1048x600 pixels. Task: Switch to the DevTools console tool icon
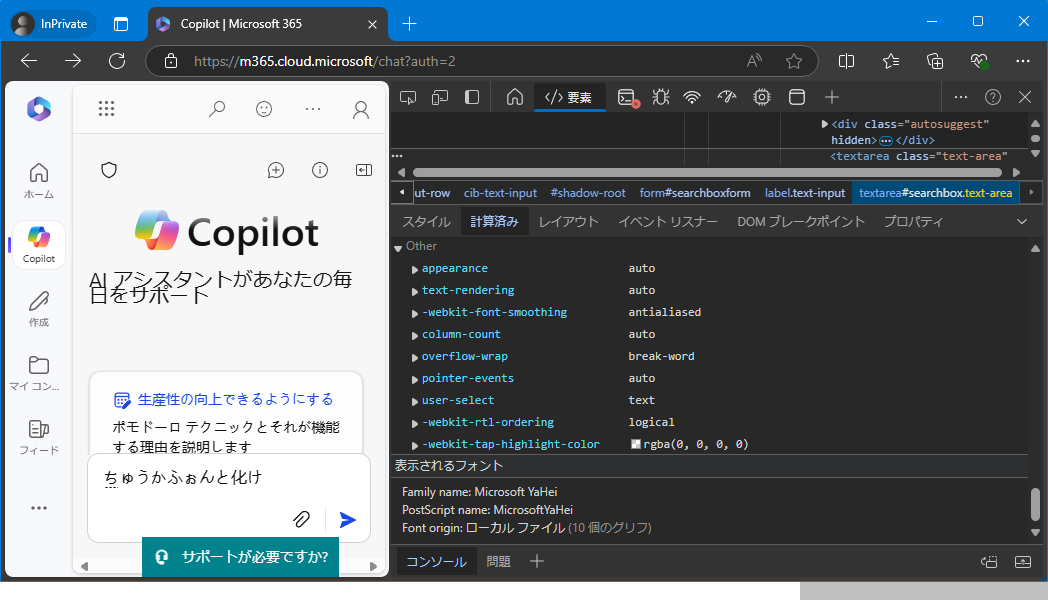[627, 98]
